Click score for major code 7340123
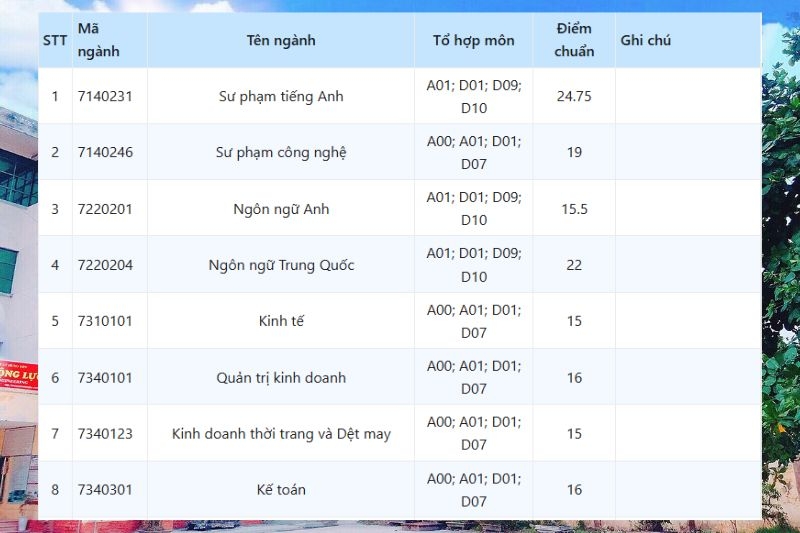The image size is (800, 533). click(x=574, y=434)
